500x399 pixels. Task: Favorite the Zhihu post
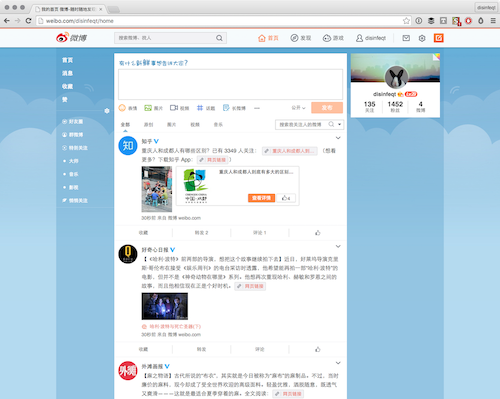click(143, 233)
